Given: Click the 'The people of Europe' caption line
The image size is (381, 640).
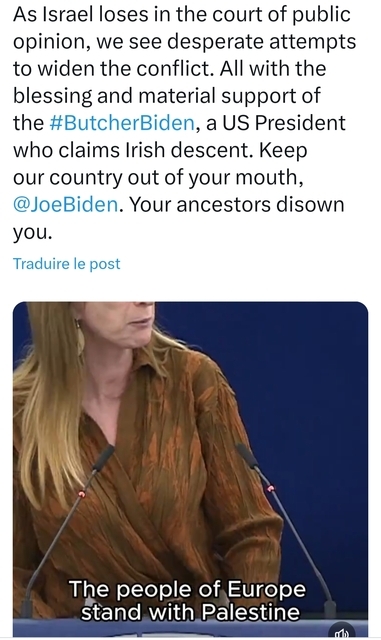Looking at the screenshot, I should click(x=187, y=589).
